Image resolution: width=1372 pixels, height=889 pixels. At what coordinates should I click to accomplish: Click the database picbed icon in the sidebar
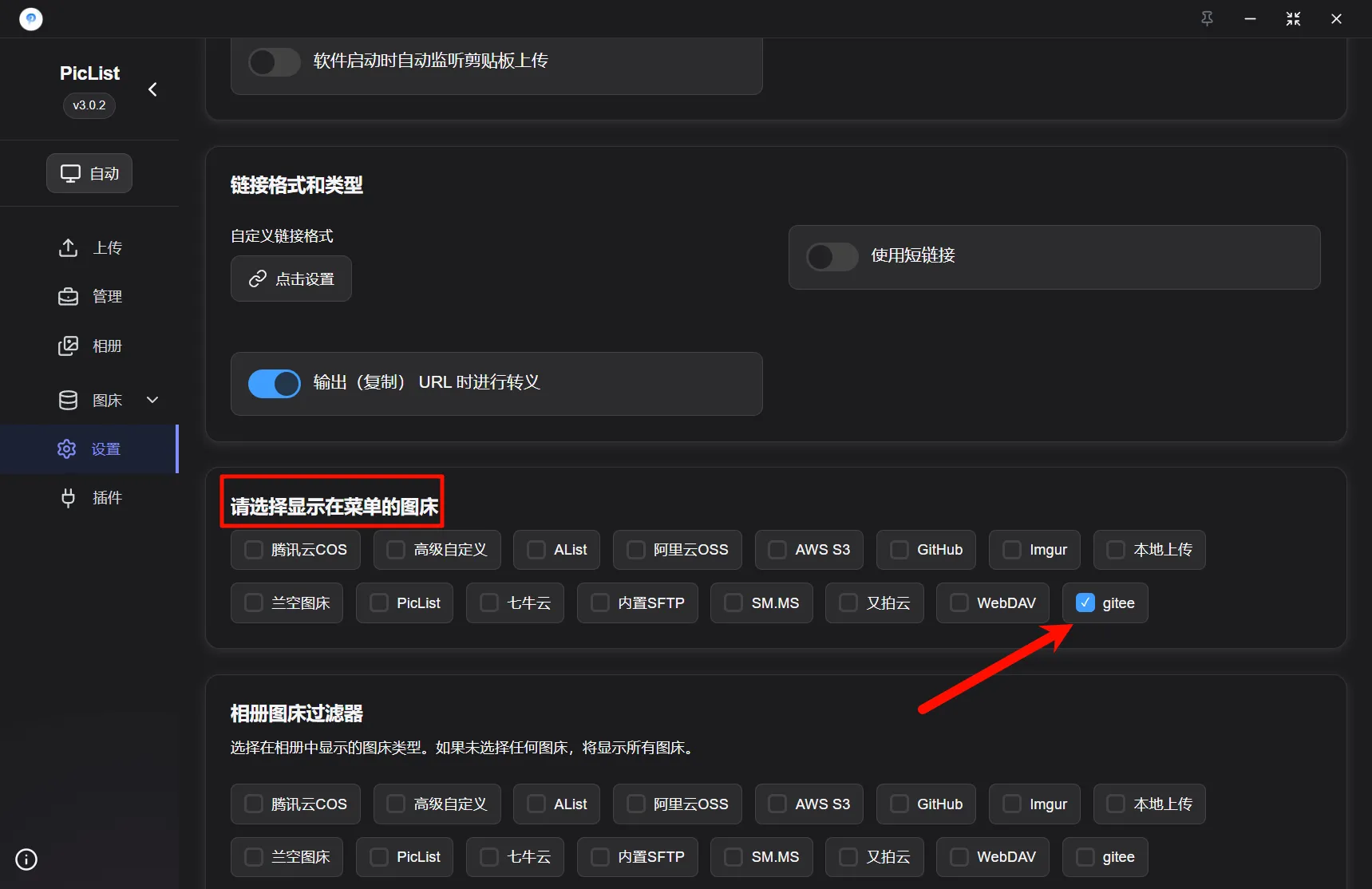(68, 400)
